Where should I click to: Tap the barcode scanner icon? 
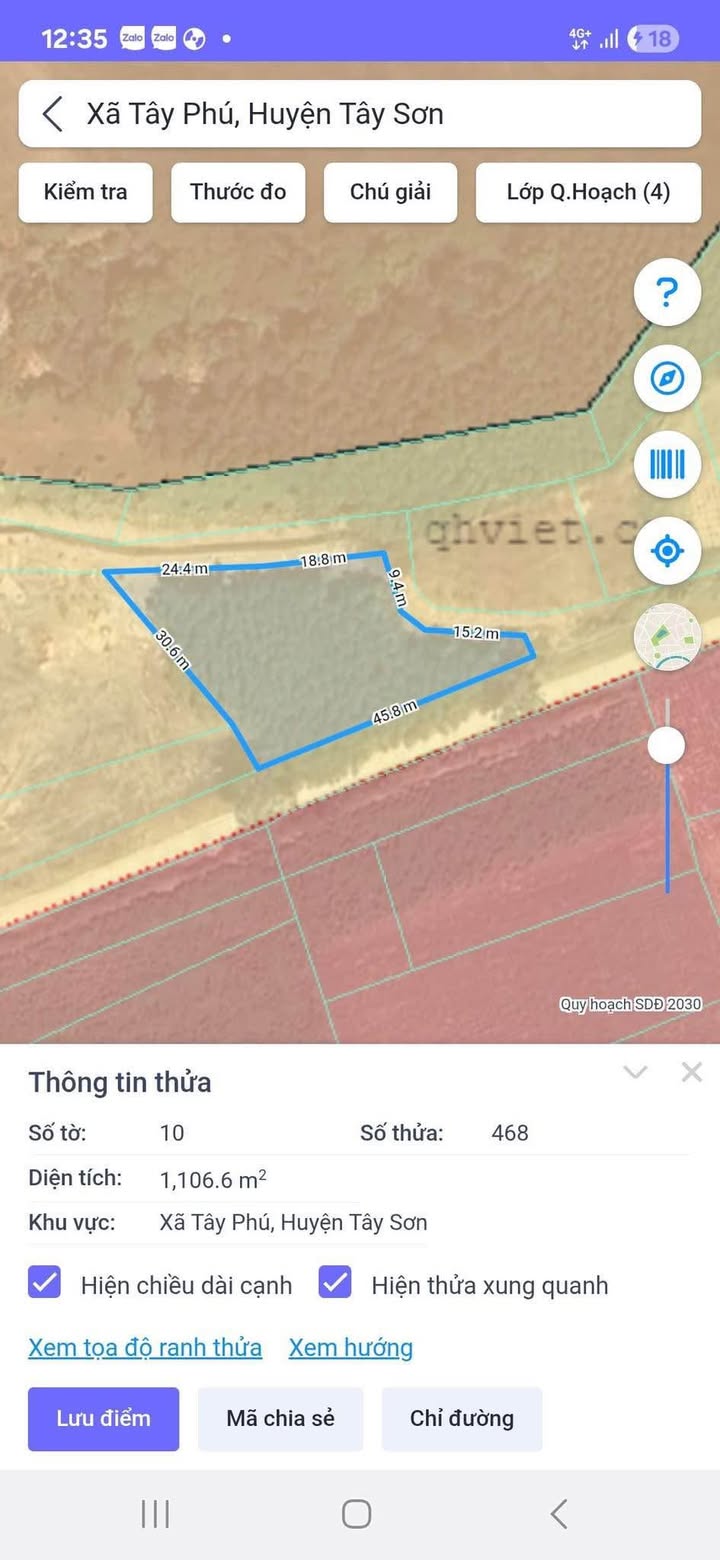(x=667, y=464)
